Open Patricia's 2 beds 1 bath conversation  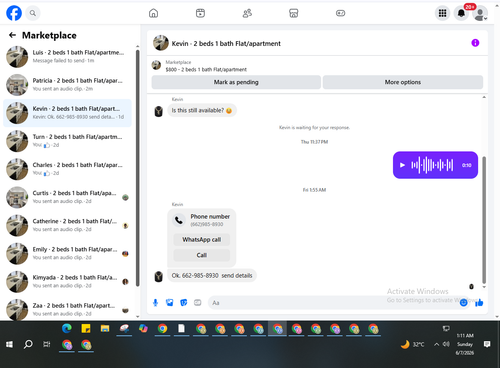coord(67,85)
